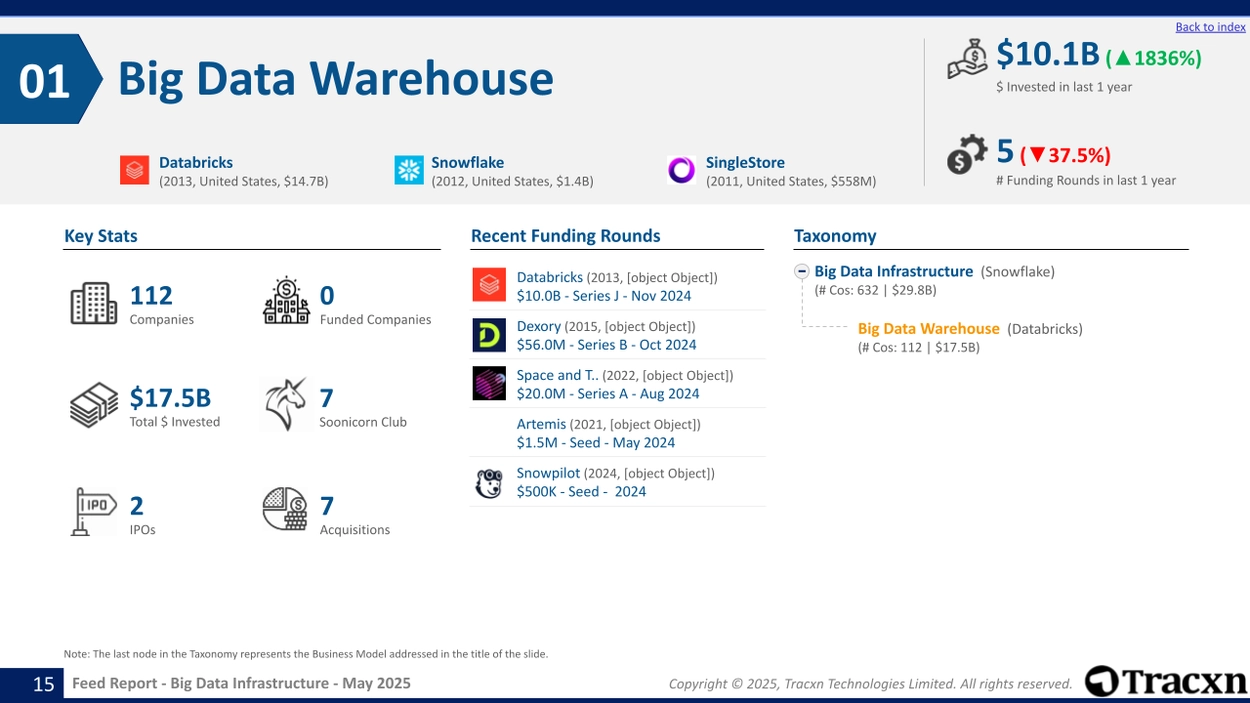
Task: Click the $56.0M - Series B - Oct 2024 text
Action: coord(607,345)
